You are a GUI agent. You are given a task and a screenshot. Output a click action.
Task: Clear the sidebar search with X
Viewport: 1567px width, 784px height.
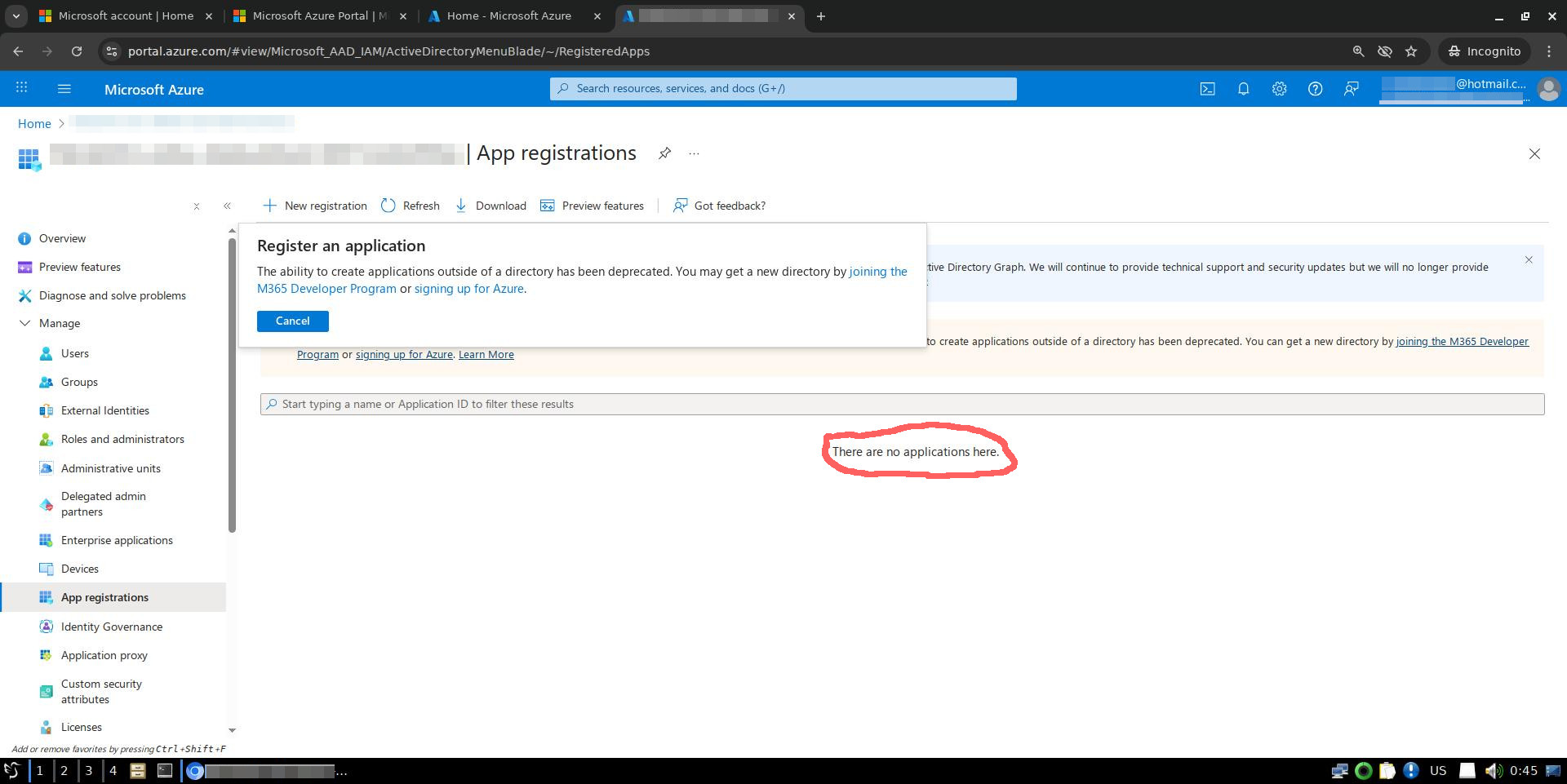[197, 206]
